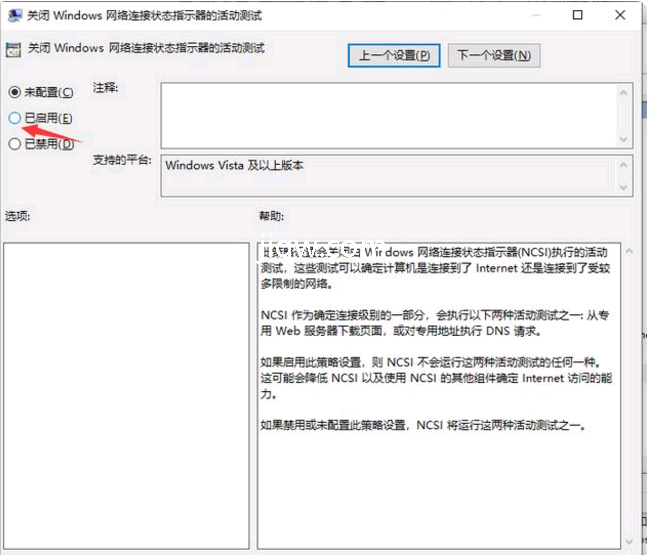647x555 pixels.
Task: Enable the policy with 已启用 radio button
Action: tap(14, 118)
